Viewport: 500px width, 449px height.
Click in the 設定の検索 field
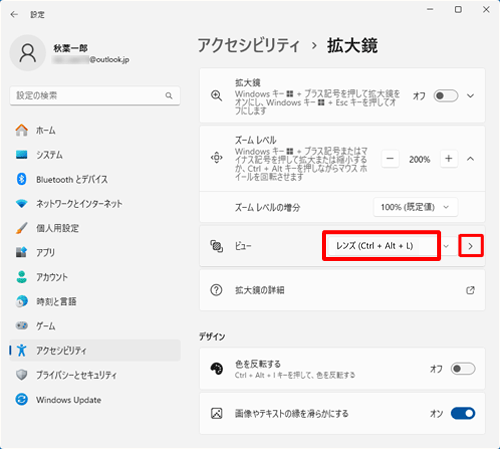pyautogui.click(x=95, y=96)
